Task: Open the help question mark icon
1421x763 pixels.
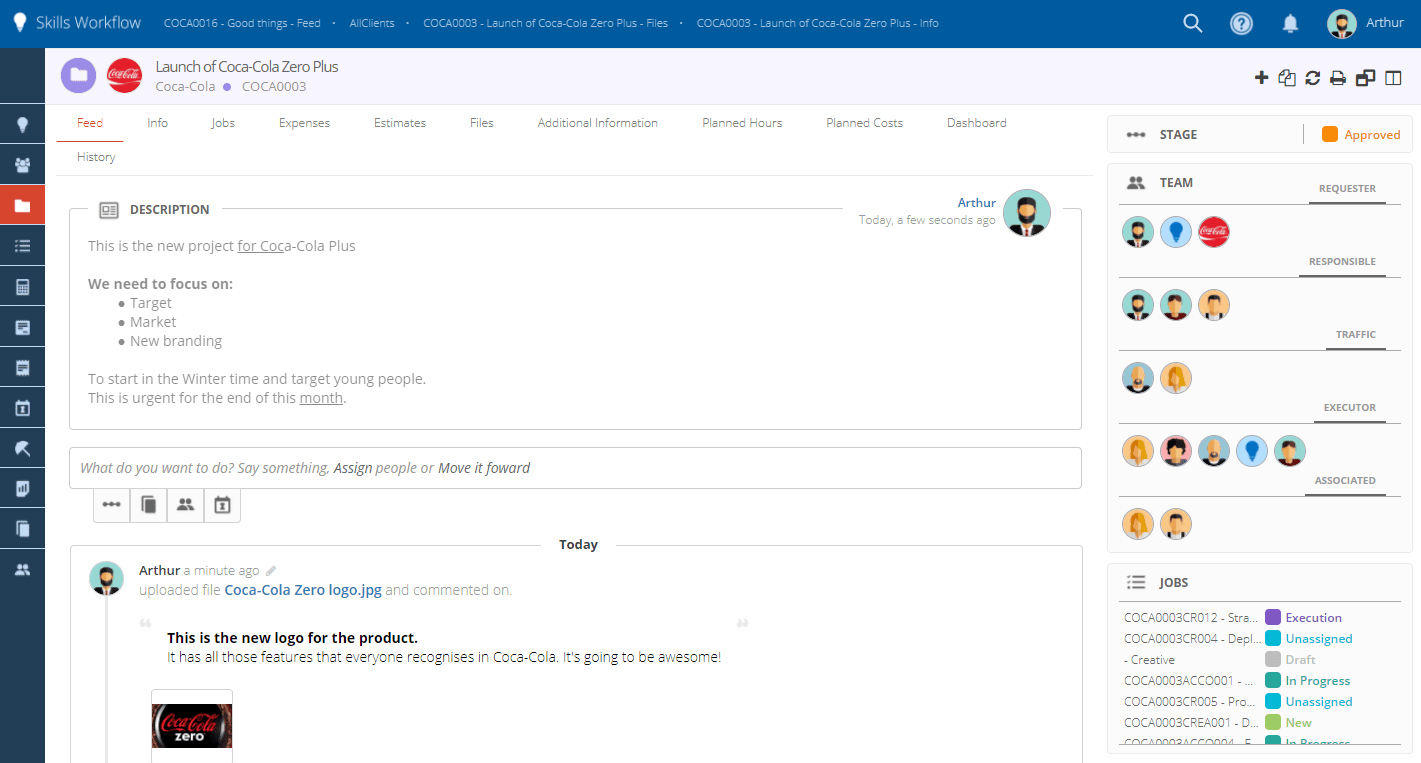Action: click(x=1241, y=23)
